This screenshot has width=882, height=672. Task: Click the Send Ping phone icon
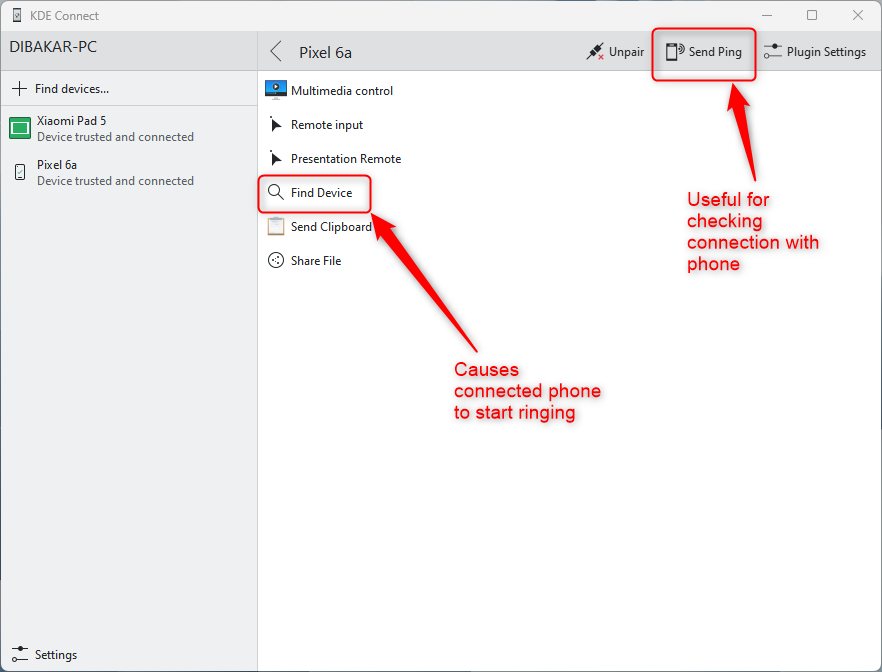pyautogui.click(x=674, y=52)
